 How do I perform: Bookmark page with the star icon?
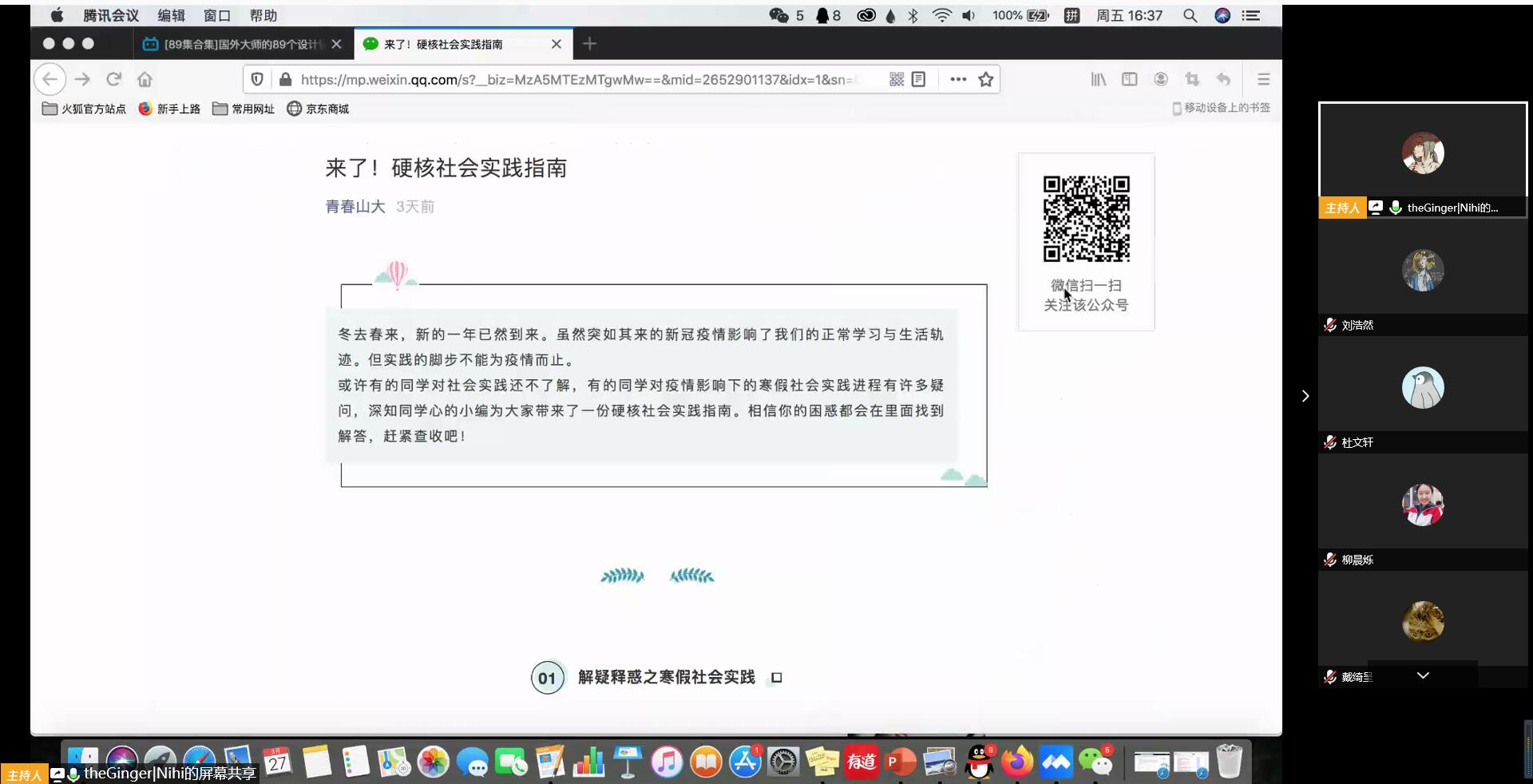tap(986, 79)
